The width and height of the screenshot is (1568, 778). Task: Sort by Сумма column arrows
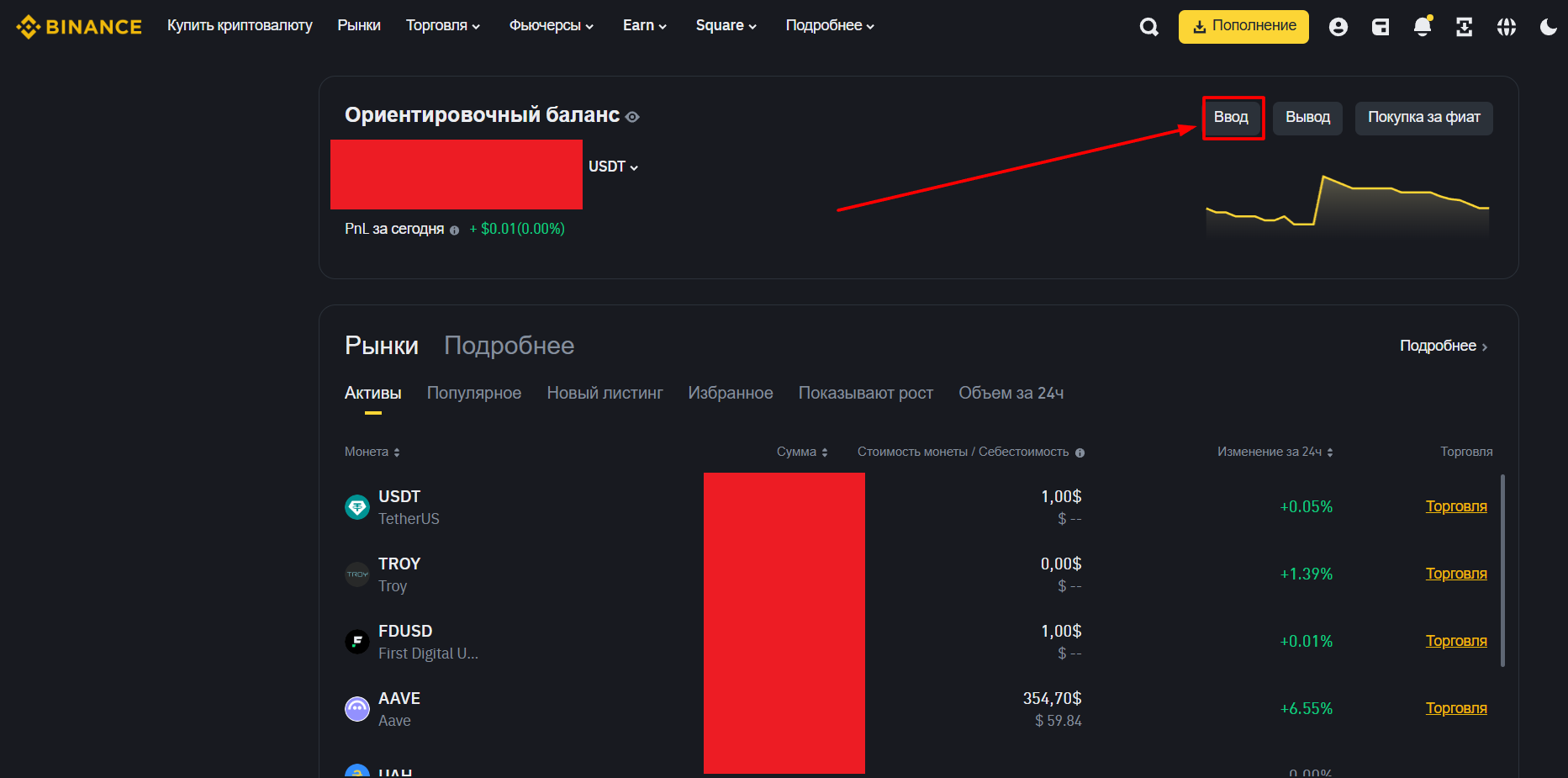click(x=825, y=453)
